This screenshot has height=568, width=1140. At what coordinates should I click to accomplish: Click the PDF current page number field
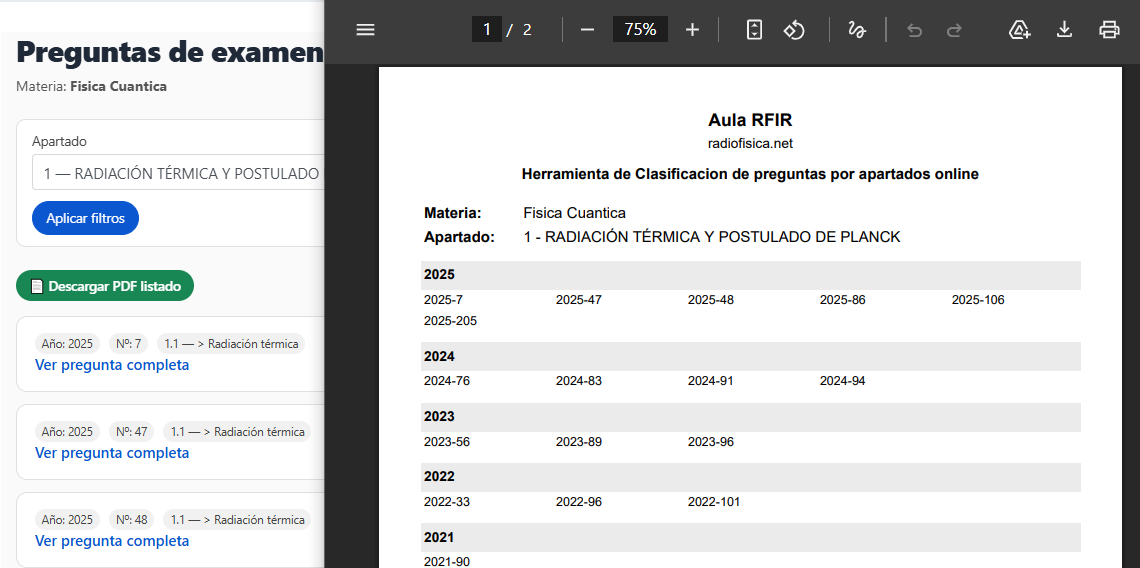tap(486, 30)
